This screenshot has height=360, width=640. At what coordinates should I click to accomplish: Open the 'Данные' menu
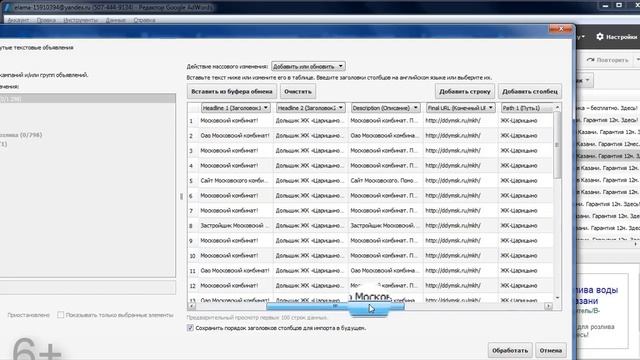(116, 20)
